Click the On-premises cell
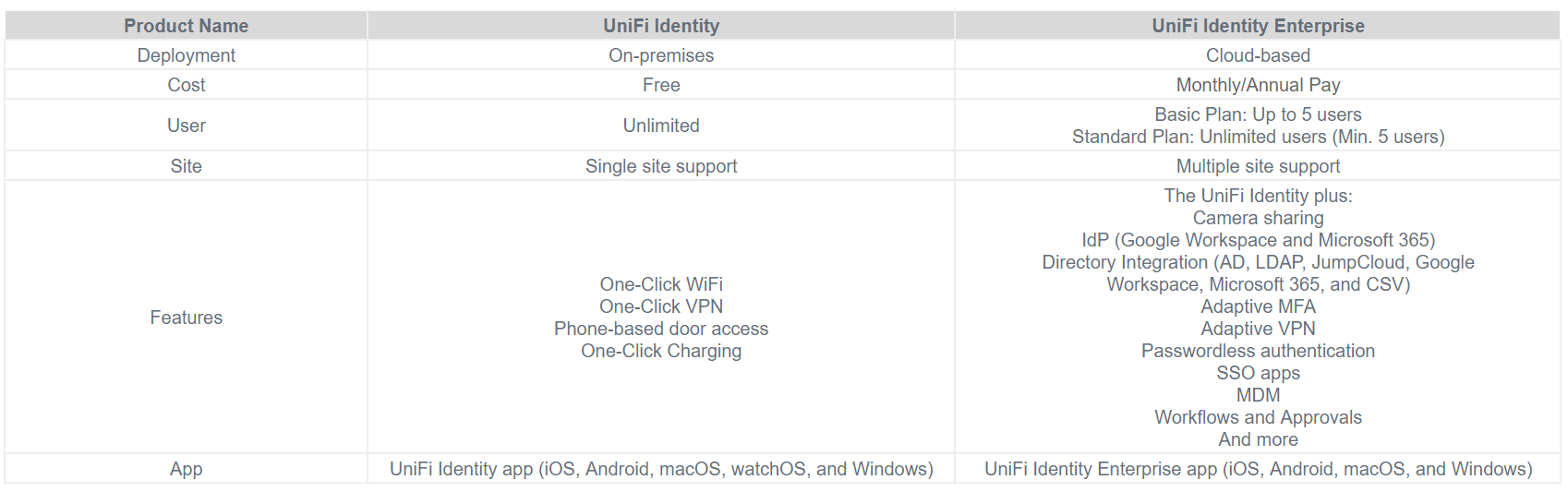1568x492 pixels. coord(661,55)
